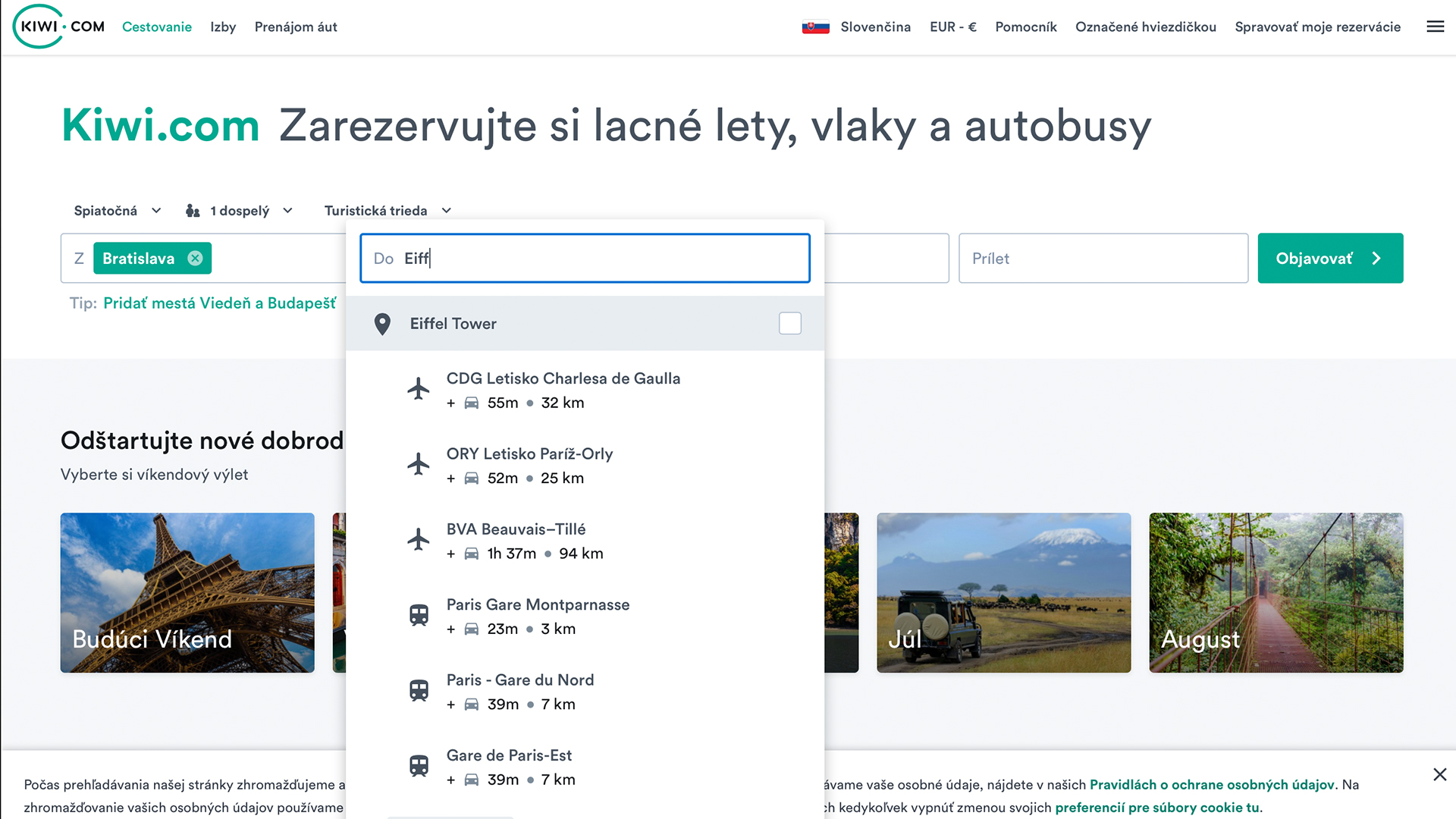Open the Turistická trieda class dropdown
This screenshot has width=1456, height=819.
click(x=388, y=211)
